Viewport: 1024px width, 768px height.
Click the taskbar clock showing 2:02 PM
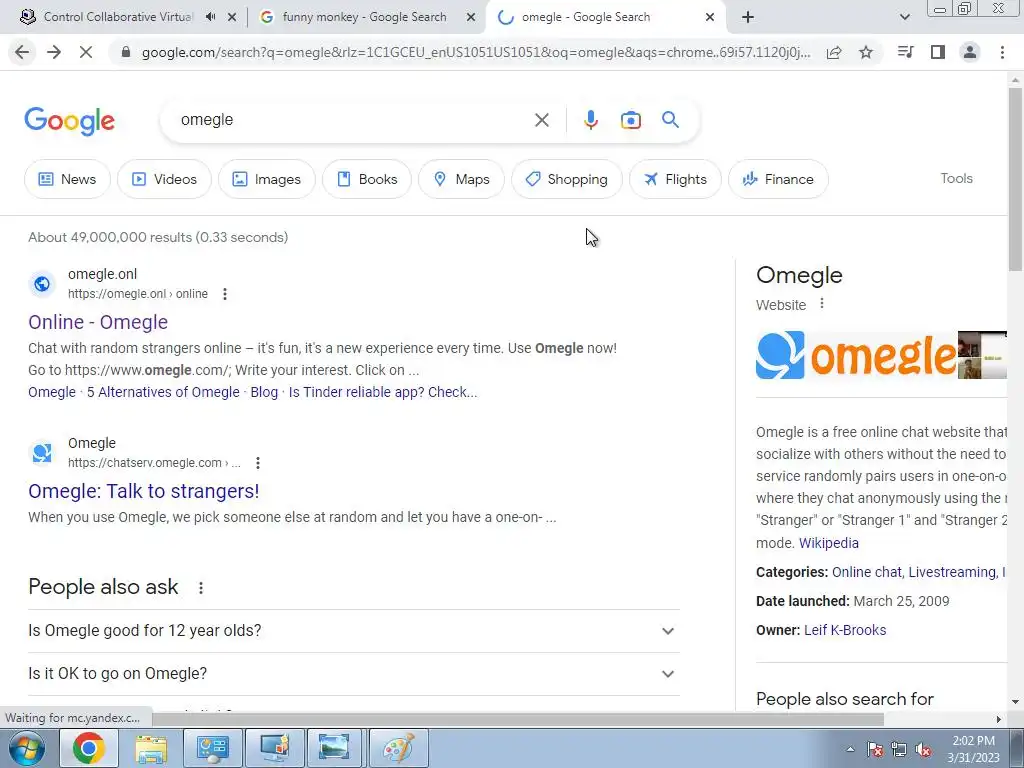point(973,749)
